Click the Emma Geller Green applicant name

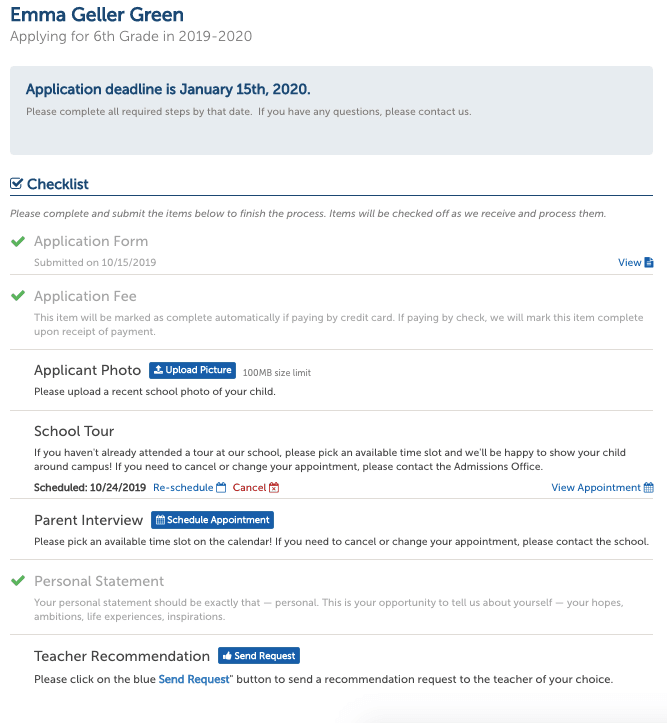point(97,16)
